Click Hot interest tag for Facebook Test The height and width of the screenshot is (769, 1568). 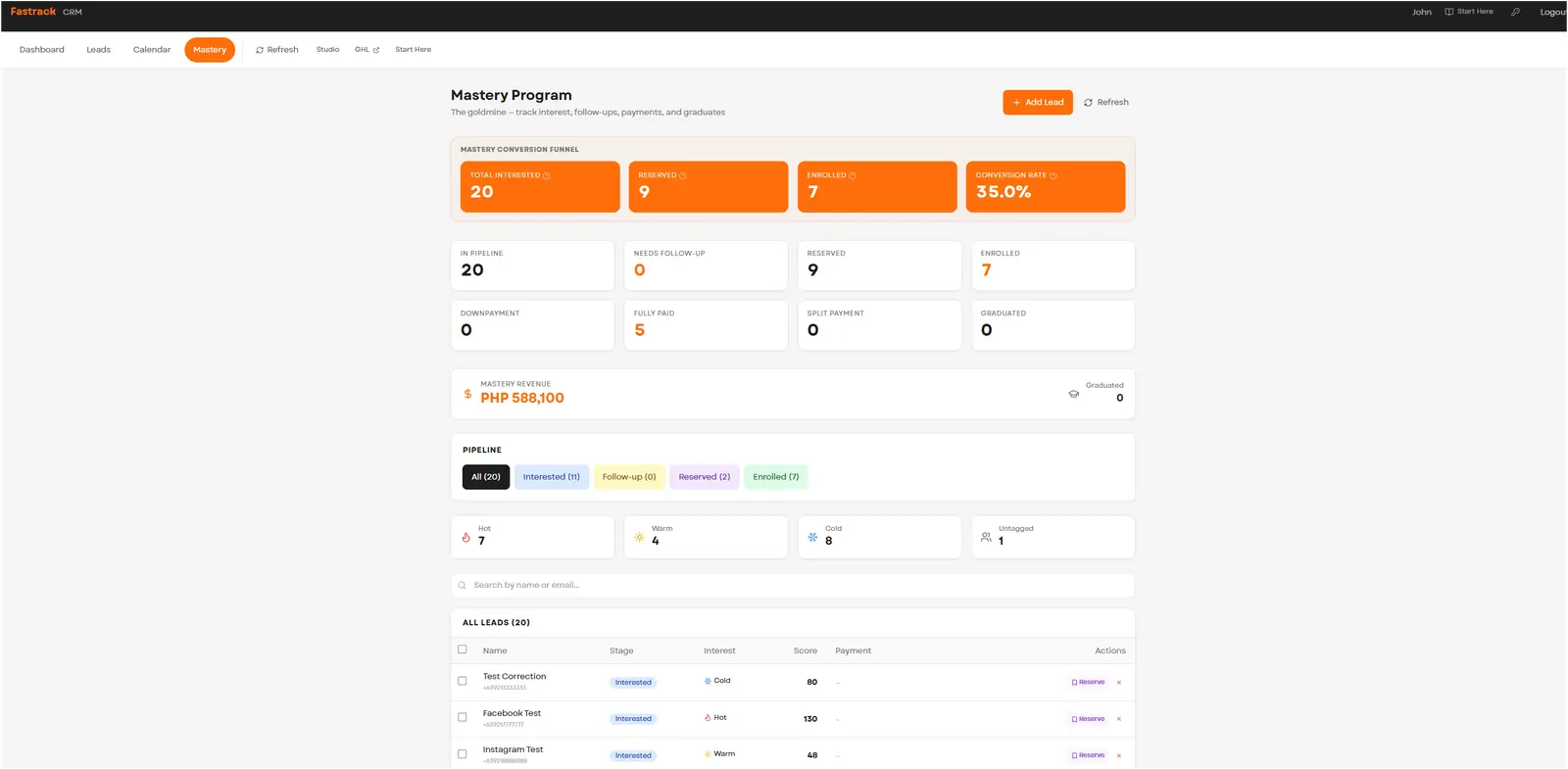click(x=715, y=718)
